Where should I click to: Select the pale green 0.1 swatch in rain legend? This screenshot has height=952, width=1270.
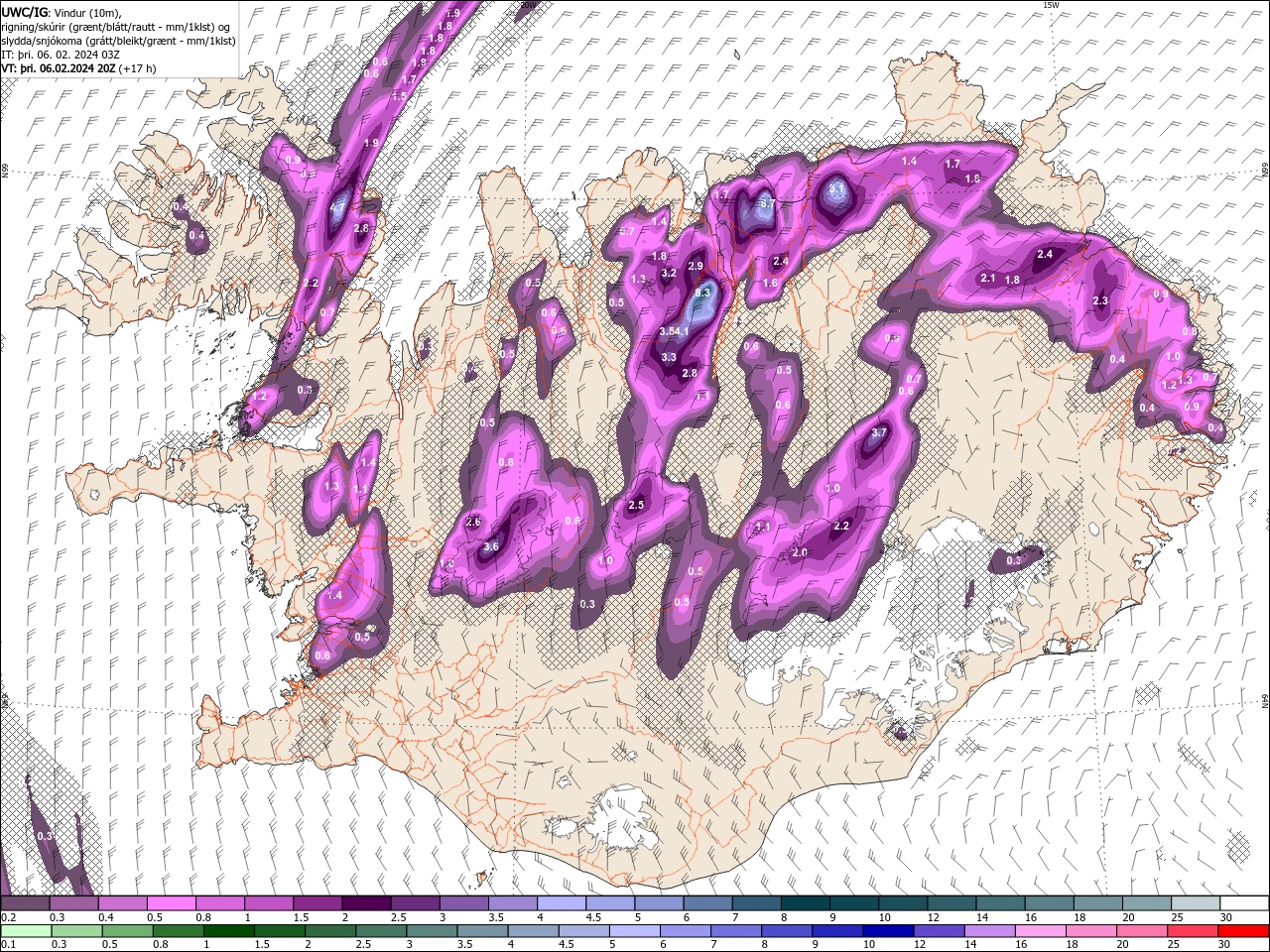pyautogui.click(x=25, y=931)
